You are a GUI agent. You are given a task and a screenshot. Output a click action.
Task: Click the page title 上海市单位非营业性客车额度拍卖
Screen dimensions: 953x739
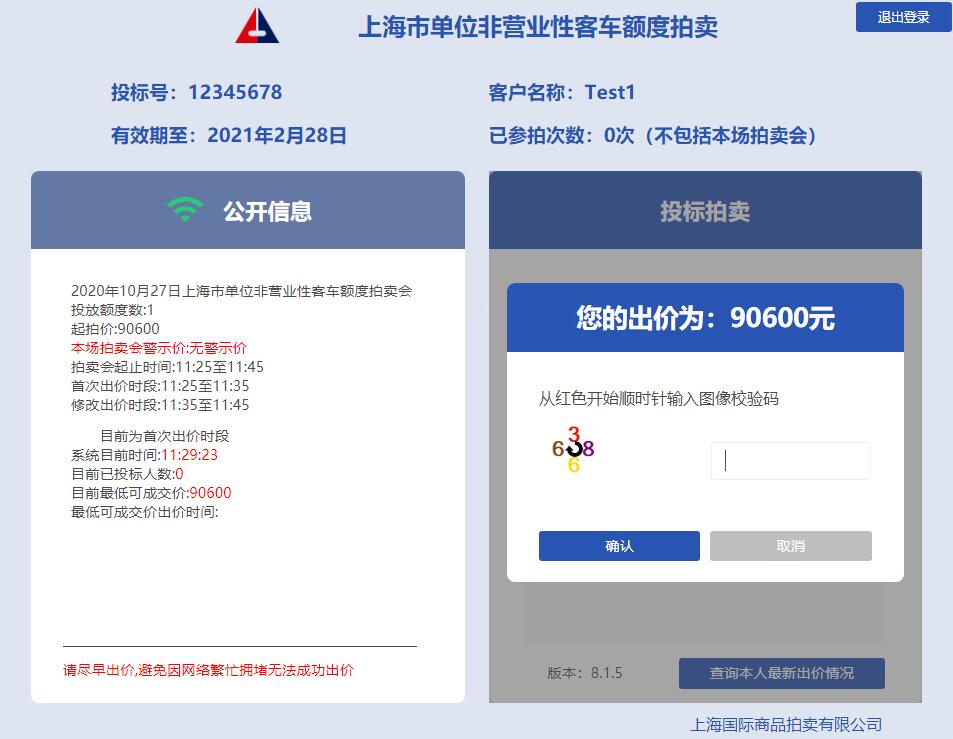point(538,27)
